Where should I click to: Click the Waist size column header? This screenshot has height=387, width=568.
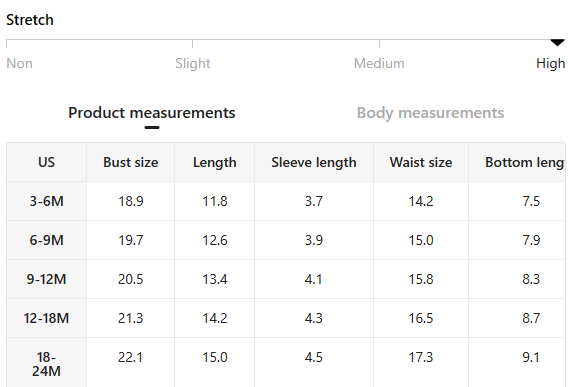[421, 162]
